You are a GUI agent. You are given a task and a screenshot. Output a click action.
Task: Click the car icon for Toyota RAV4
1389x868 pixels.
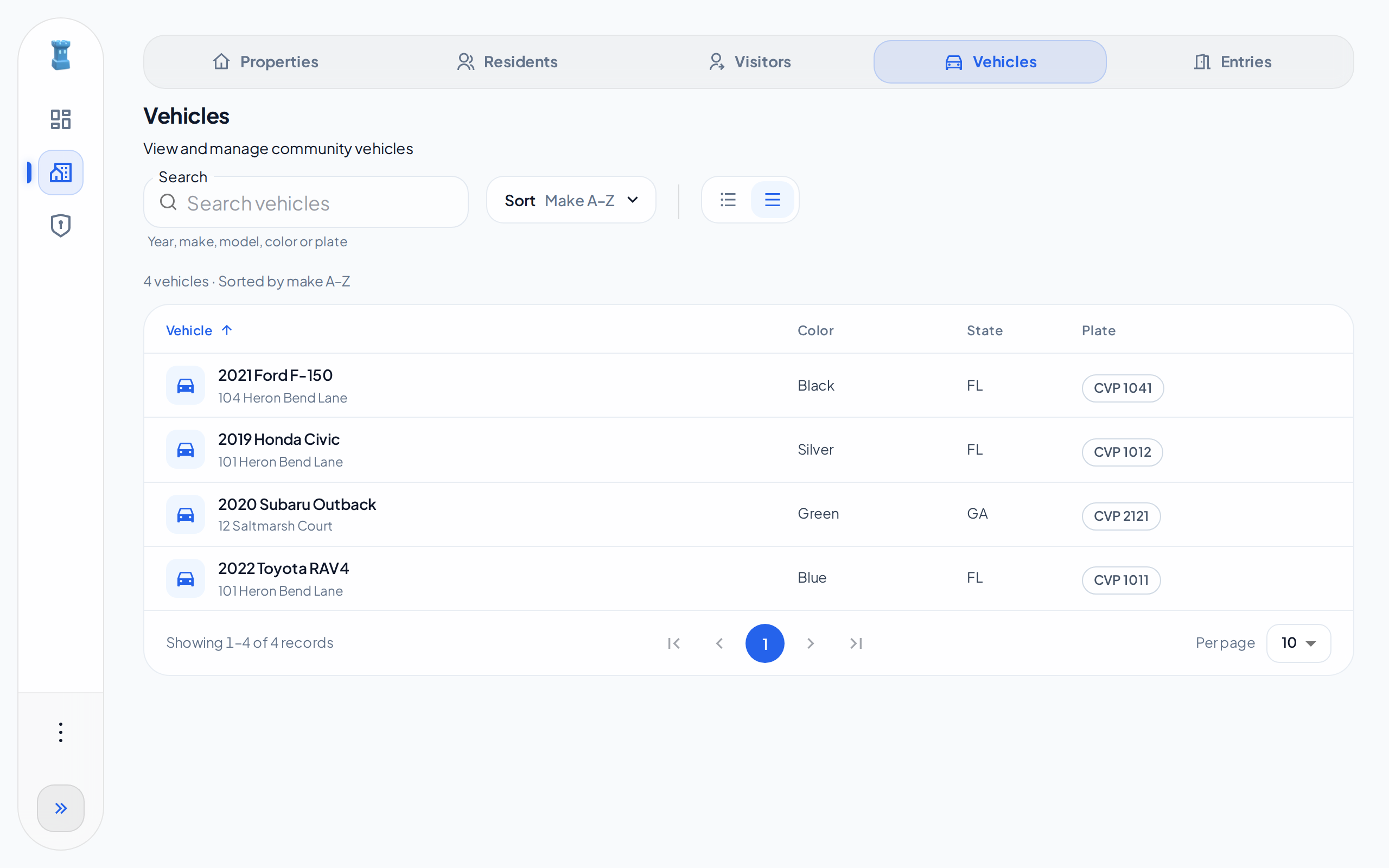pos(186,578)
